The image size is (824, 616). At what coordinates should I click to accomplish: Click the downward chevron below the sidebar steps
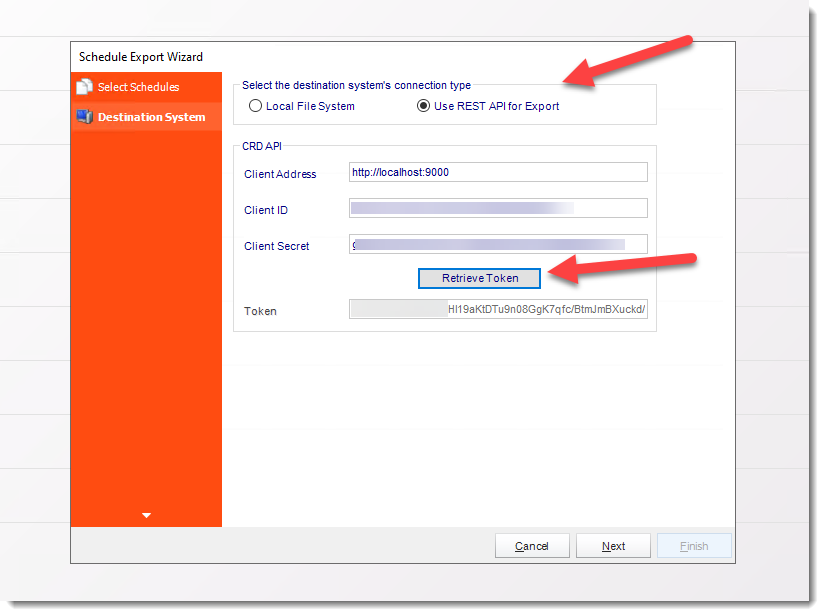146,514
